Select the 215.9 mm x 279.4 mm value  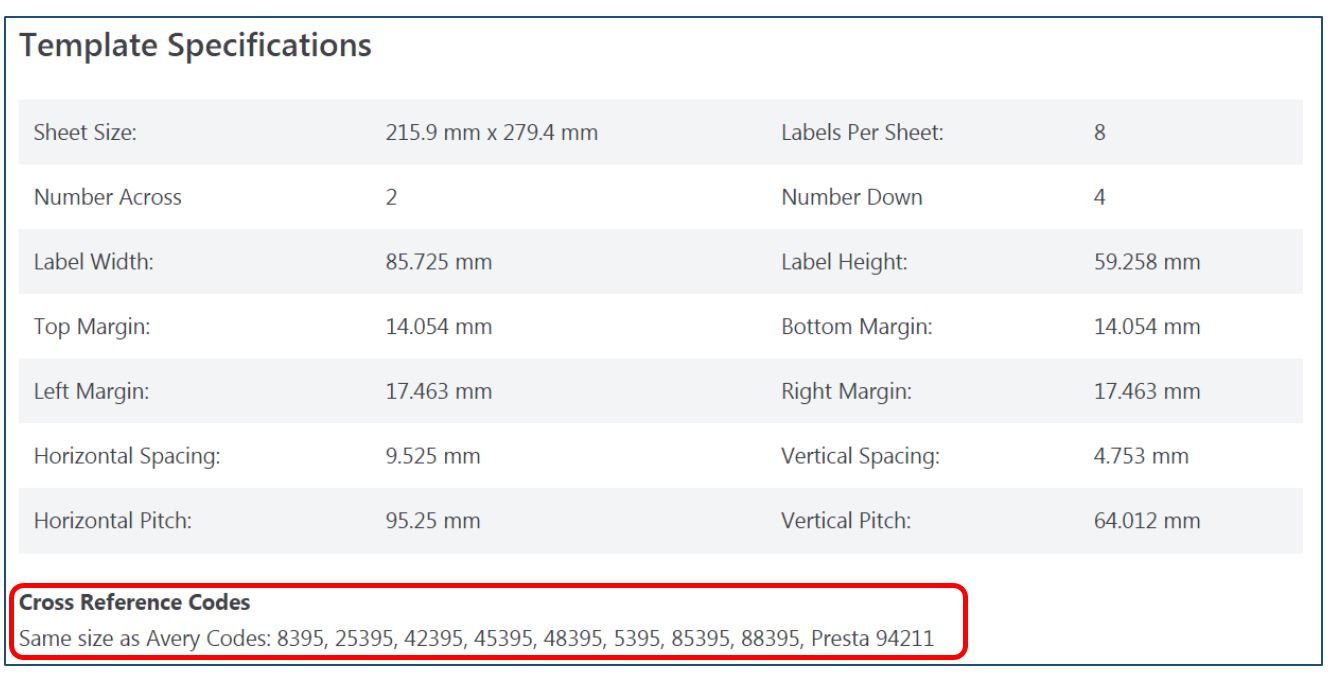(x=492, y=133)
